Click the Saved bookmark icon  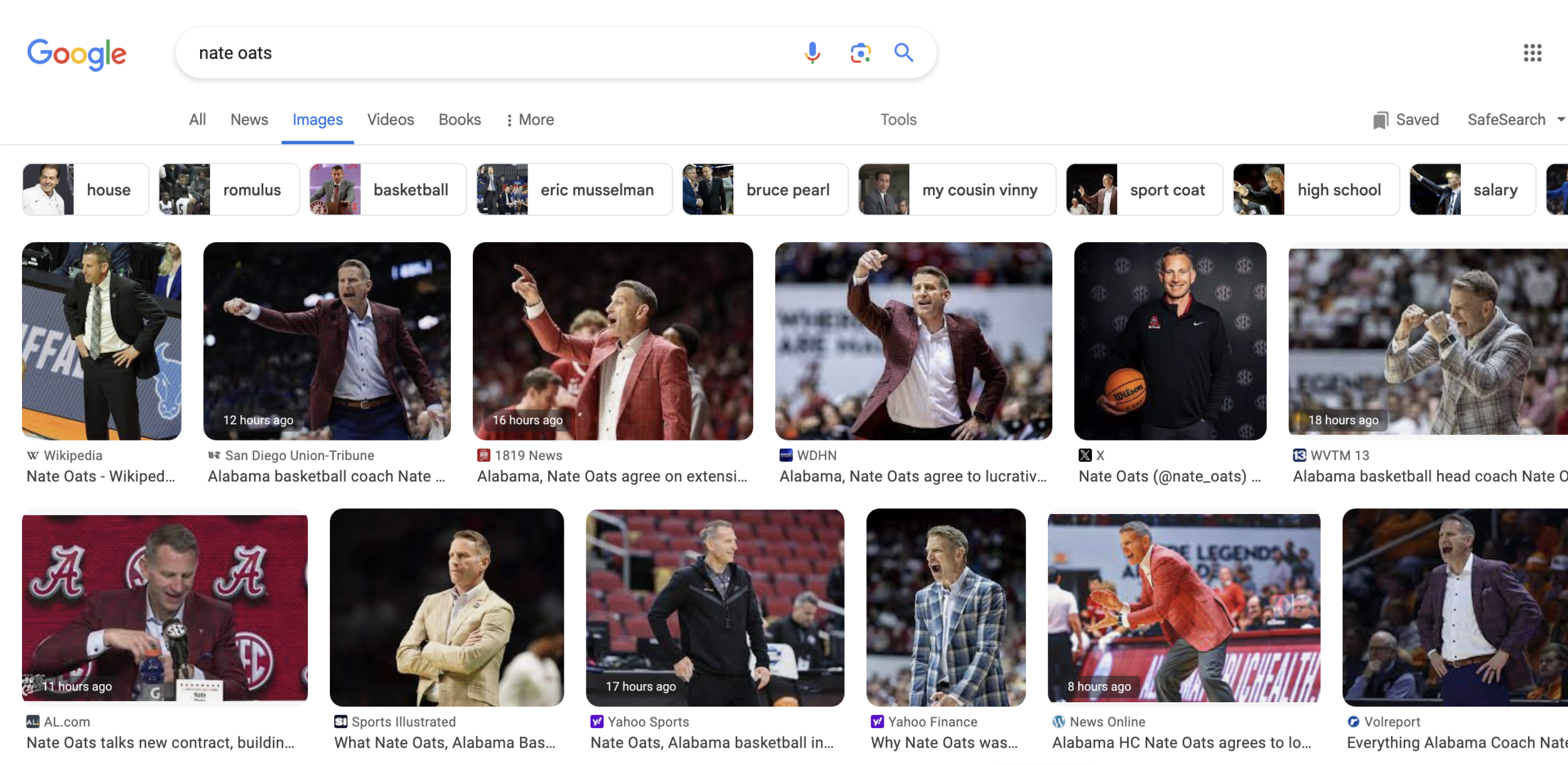pos(1380,120)
